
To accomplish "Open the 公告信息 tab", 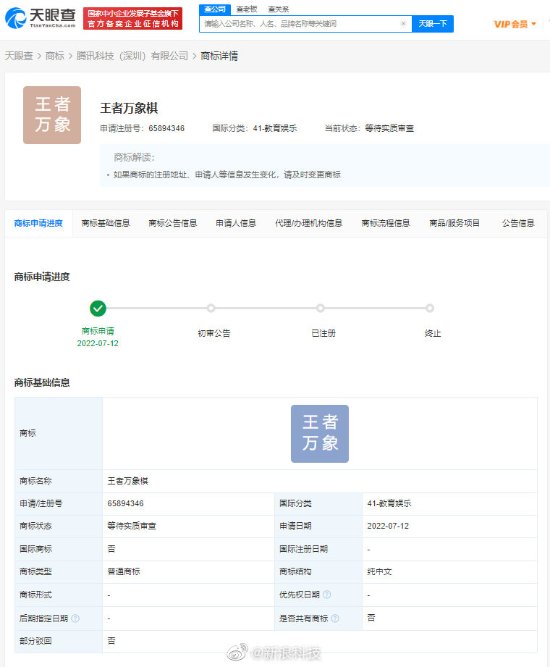I will coord(518,223).
